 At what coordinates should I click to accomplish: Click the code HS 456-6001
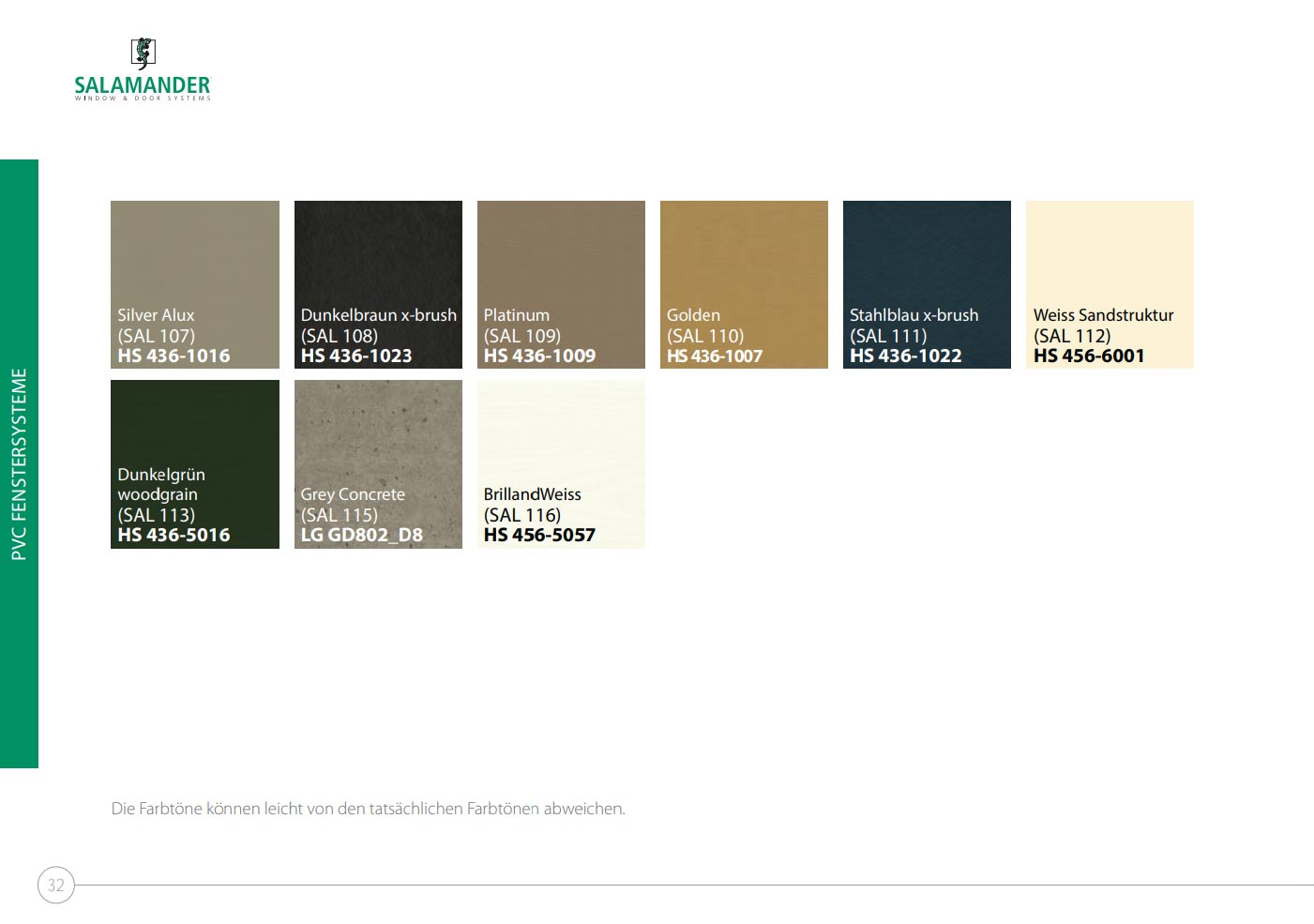(x=1089, y=356)
